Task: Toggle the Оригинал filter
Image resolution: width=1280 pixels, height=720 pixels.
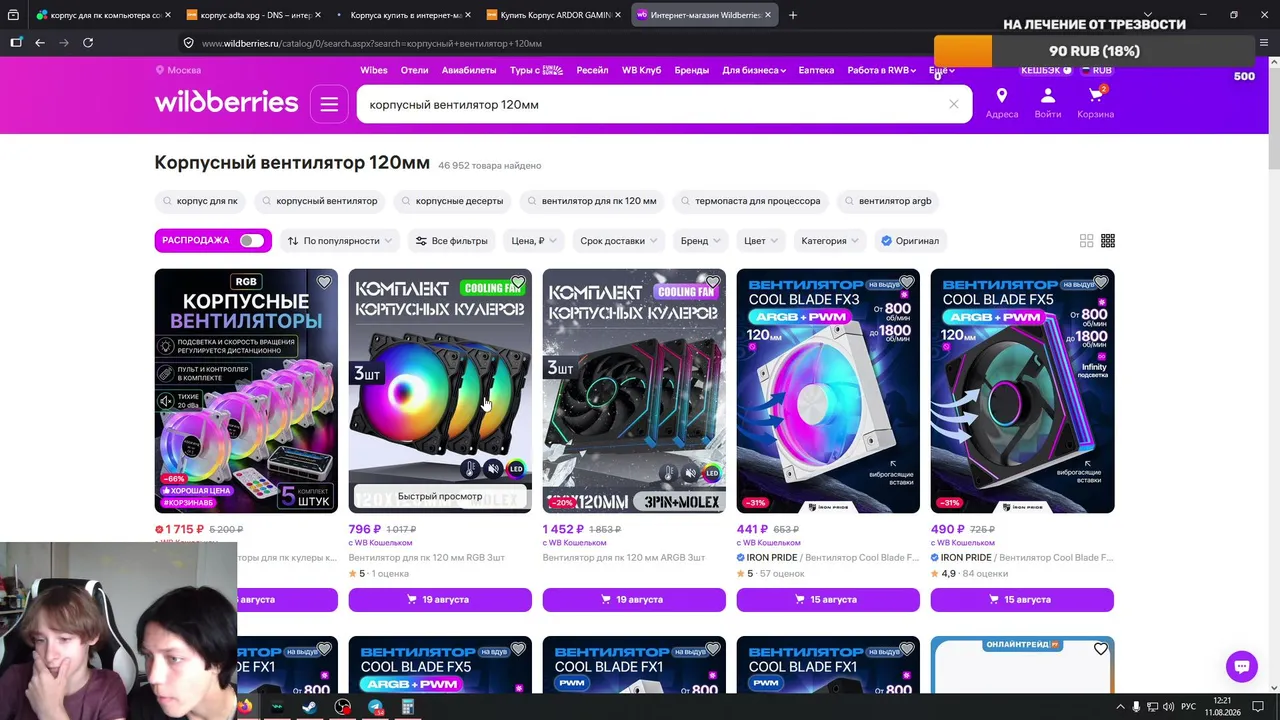Action: point(910,241)
